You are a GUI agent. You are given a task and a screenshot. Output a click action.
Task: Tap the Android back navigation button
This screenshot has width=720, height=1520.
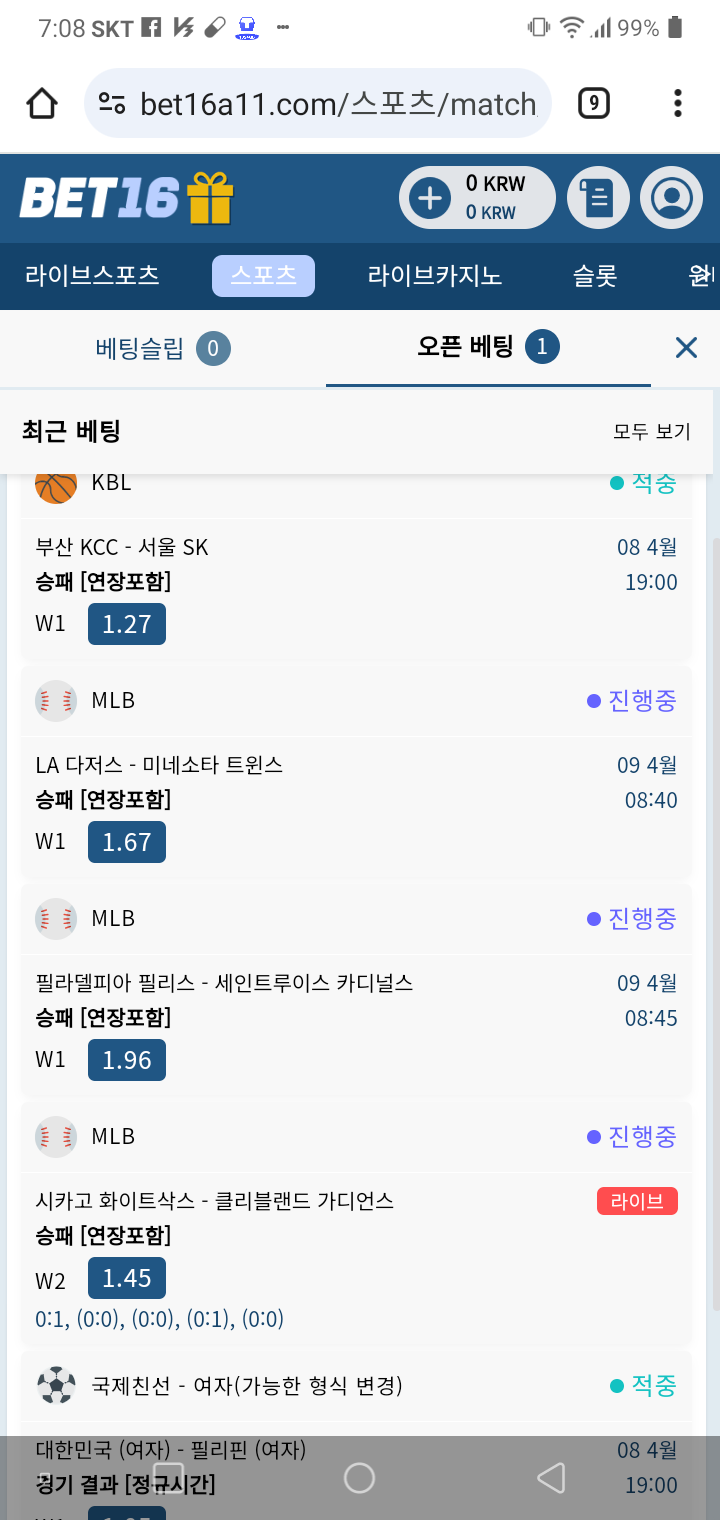pos(551,1478)
